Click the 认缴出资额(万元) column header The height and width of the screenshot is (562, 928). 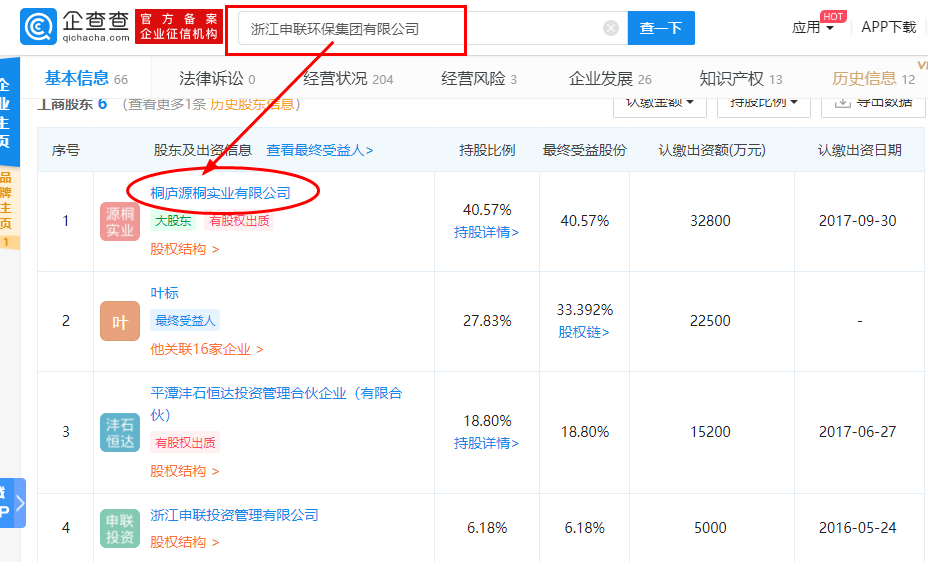(712, 150)
